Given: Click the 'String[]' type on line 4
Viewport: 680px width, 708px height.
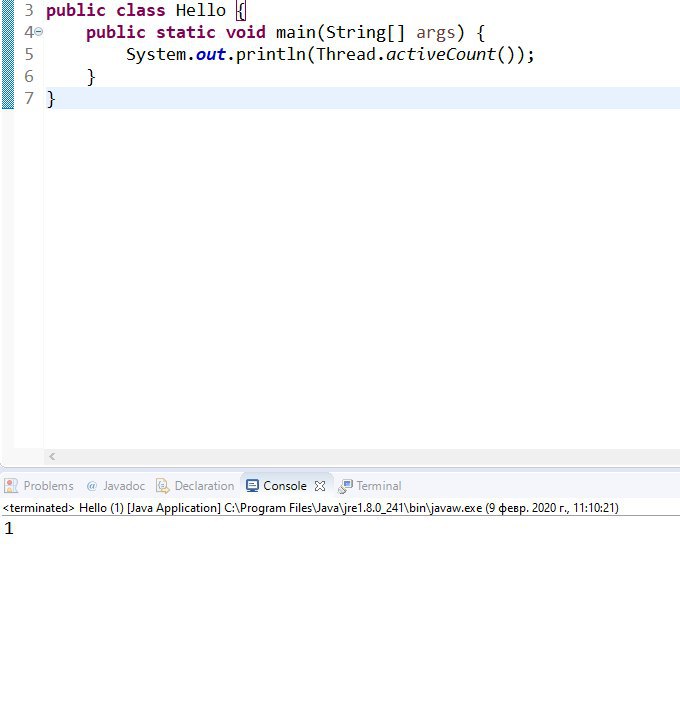Looking at the screenshot, I should click(365, 33).
